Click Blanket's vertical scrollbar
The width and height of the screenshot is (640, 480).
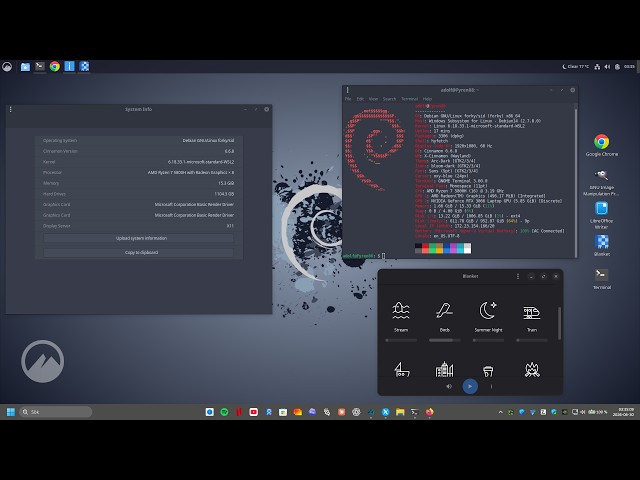point(559,323)
